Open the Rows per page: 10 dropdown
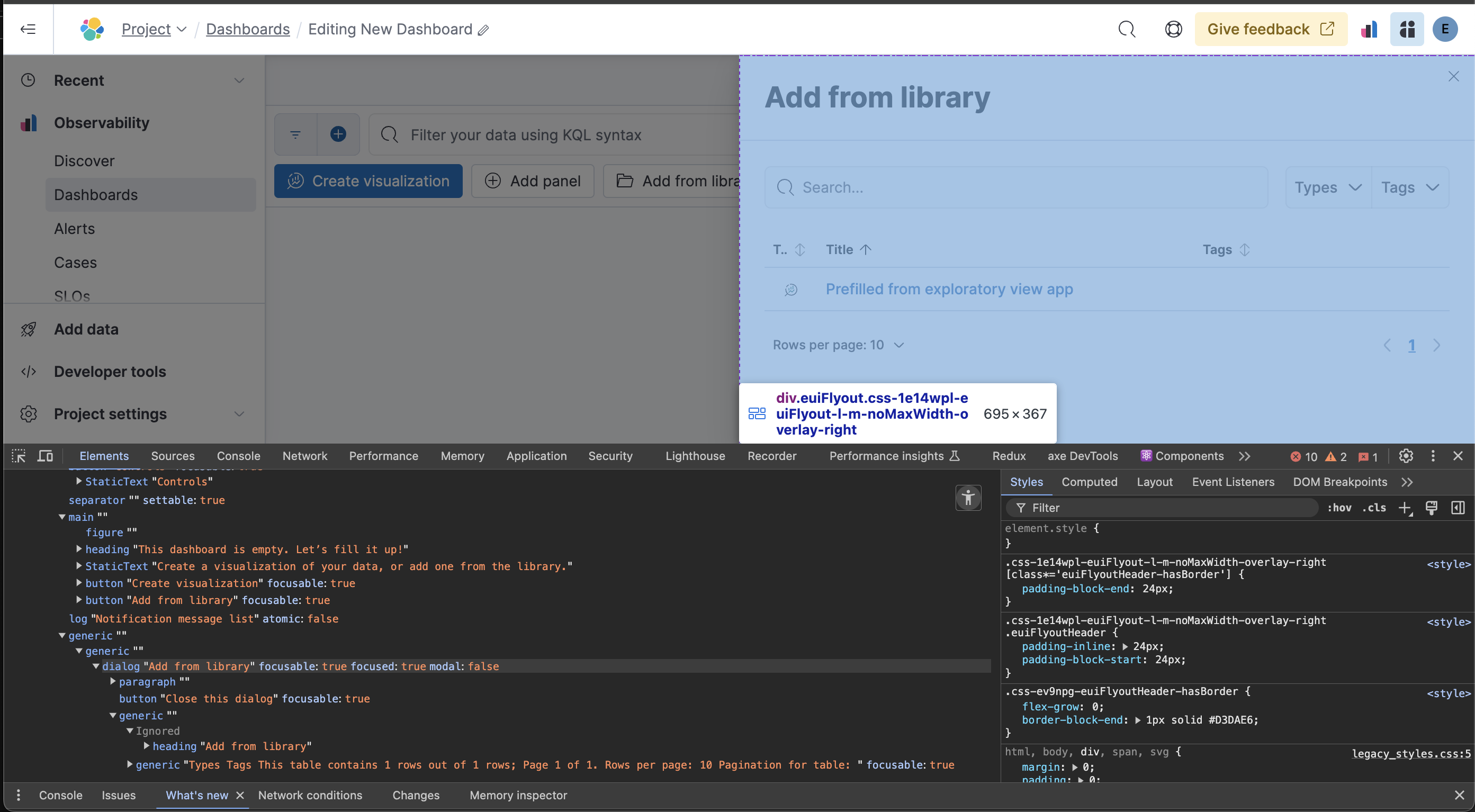This screenshot has width=1475, height=812. (838, 345)
